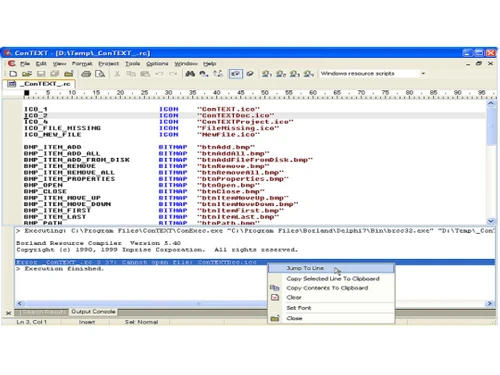The height and width of the screenshot is (375, 500).
Task: Click the Close file toolbar icon
Action: (69, 74)
